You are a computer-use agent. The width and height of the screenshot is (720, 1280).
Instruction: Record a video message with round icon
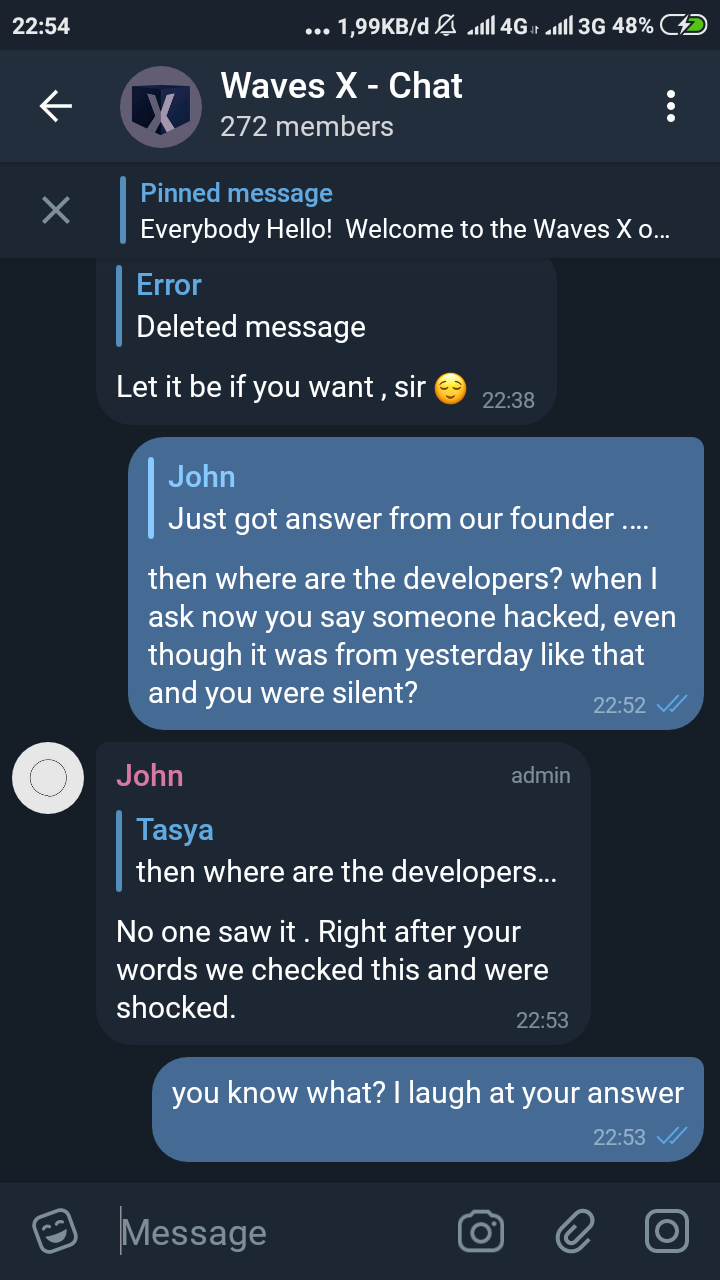[x=667, y=1231]
